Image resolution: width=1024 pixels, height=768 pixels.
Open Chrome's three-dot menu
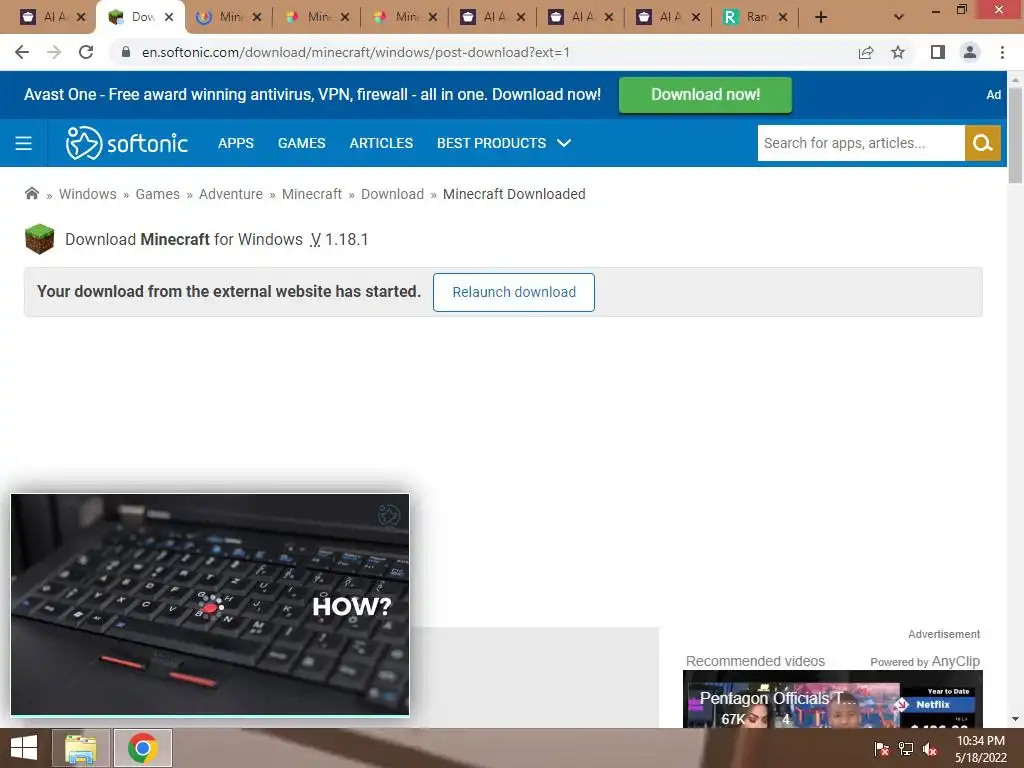(x=1002, y=52)
